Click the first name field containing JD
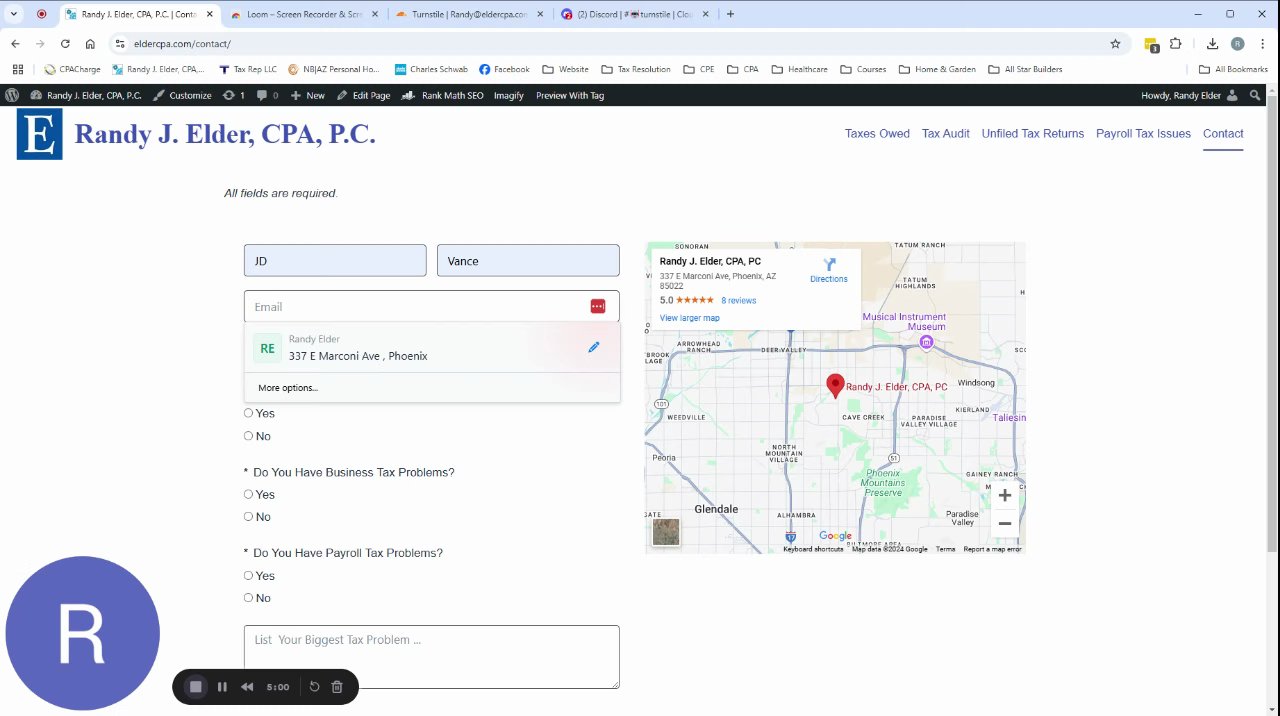Viewport: 1280px width, 716px height. coord(335,260)
